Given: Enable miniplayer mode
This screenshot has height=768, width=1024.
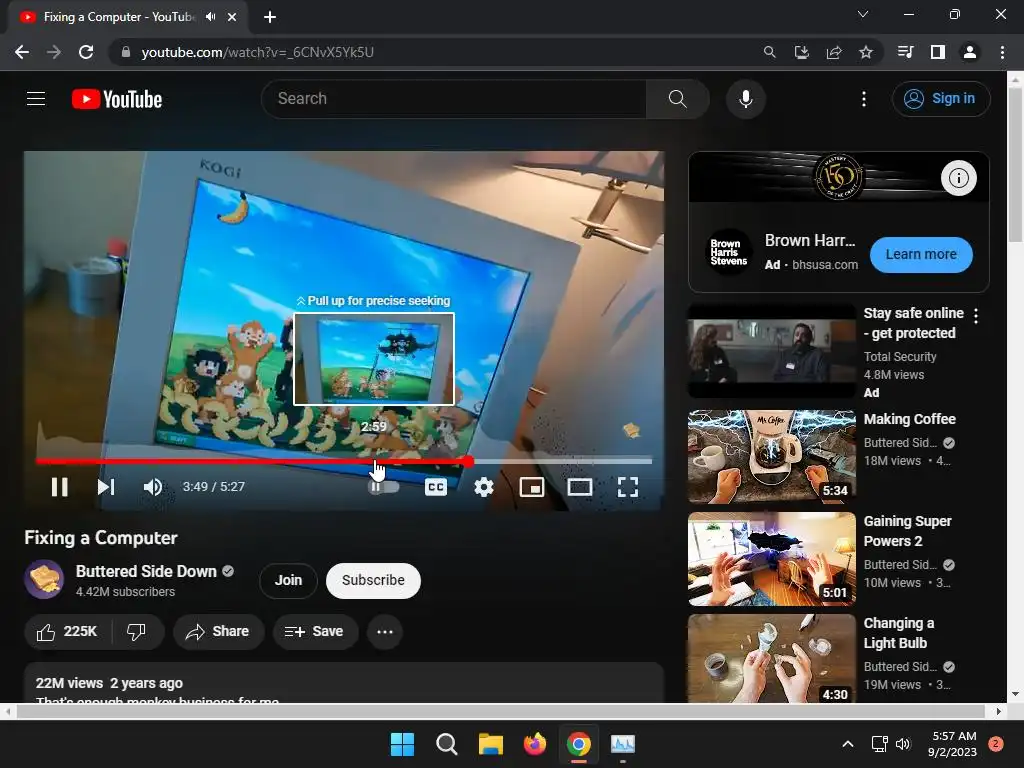Looking at the screenshot, I should pos(532,487).
